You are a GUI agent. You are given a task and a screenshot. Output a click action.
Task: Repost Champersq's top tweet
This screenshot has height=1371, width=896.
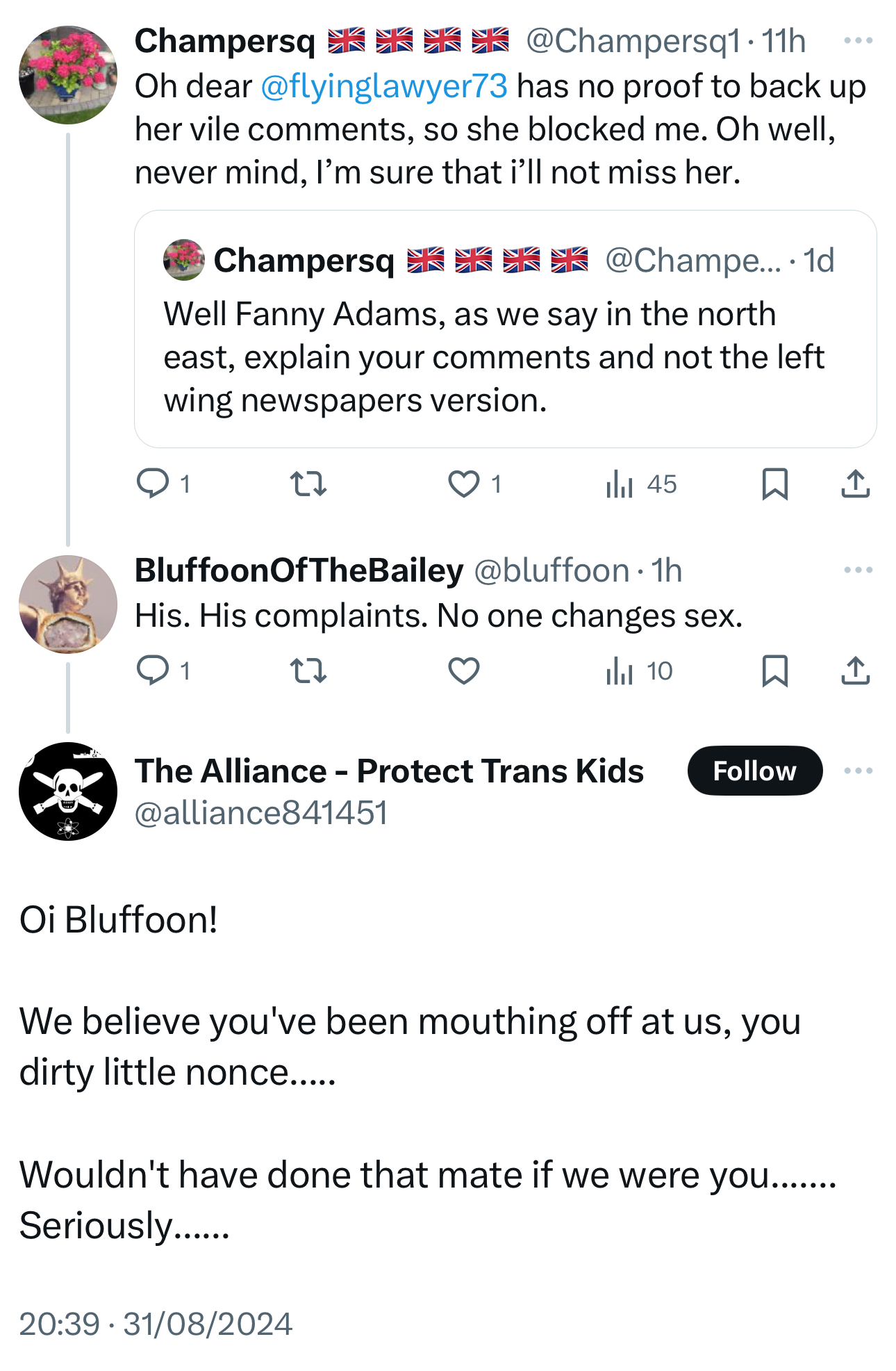coord(308,484)
